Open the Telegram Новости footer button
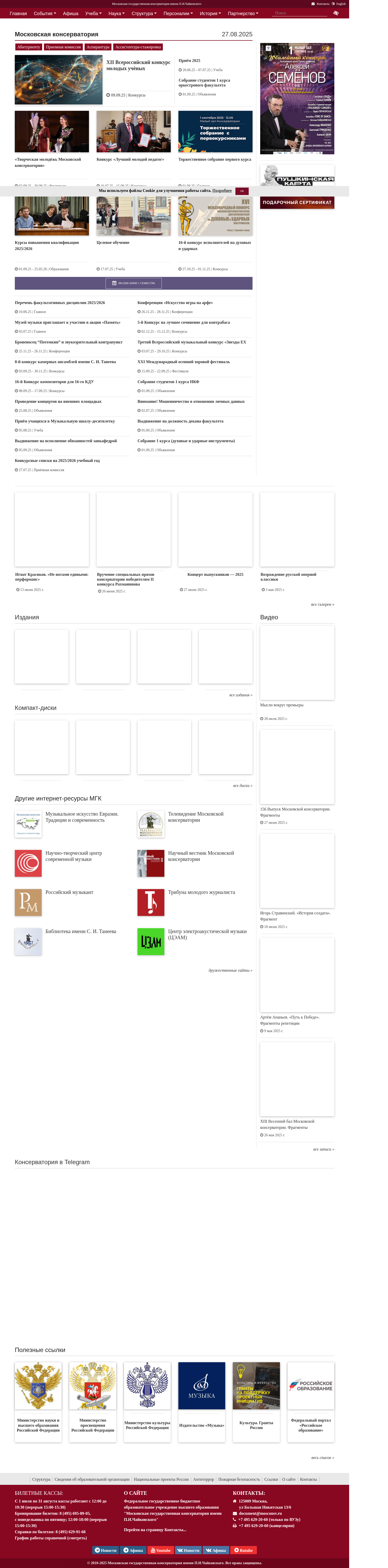 tap(105, 1550)
